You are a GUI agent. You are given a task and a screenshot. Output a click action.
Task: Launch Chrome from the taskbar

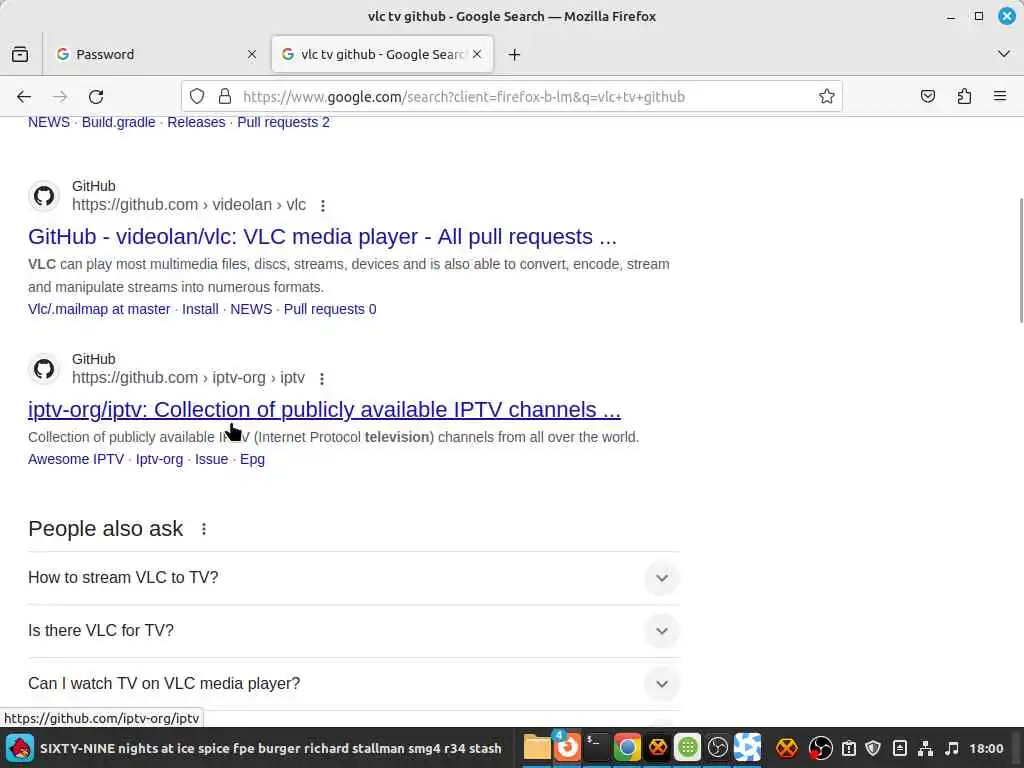click(x=627, y=748)
